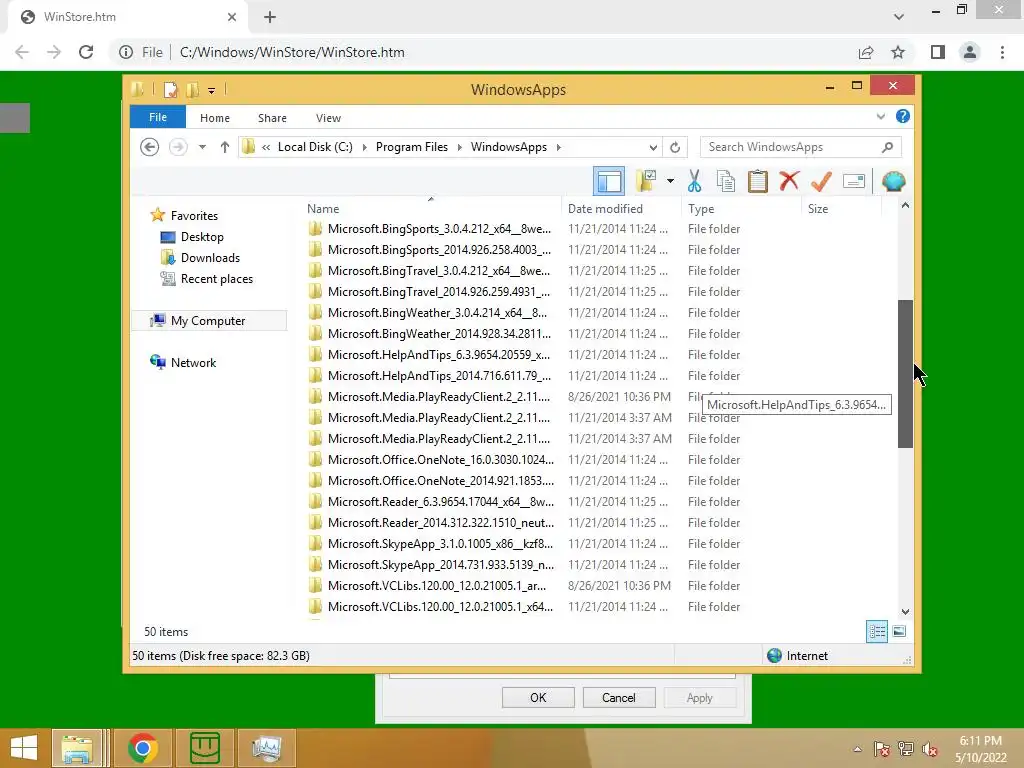Click the Explorer Forward arrow button
Viewport: 1024px width, 768px height.
coord(178,147)
